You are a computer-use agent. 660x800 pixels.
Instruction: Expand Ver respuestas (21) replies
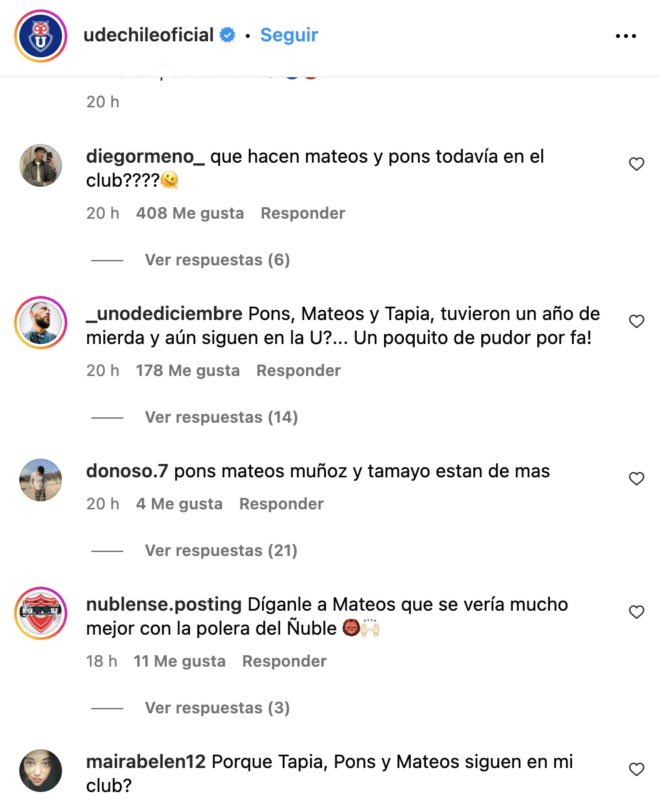(221, 551)
